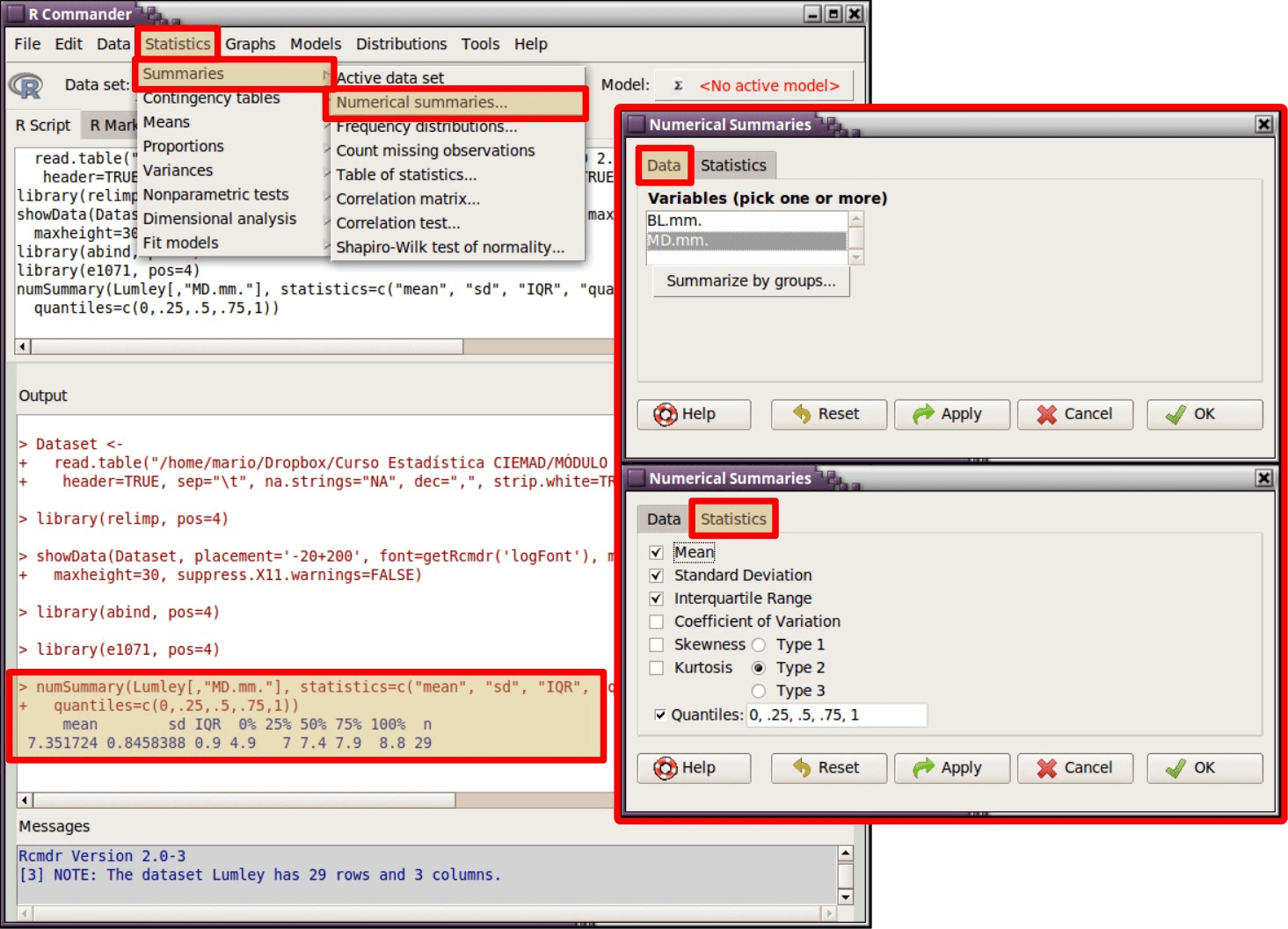Image resolution: width=1288 pixels, height=929 pixels.
Task: Open the Models menu
Action: coord(316,44)
